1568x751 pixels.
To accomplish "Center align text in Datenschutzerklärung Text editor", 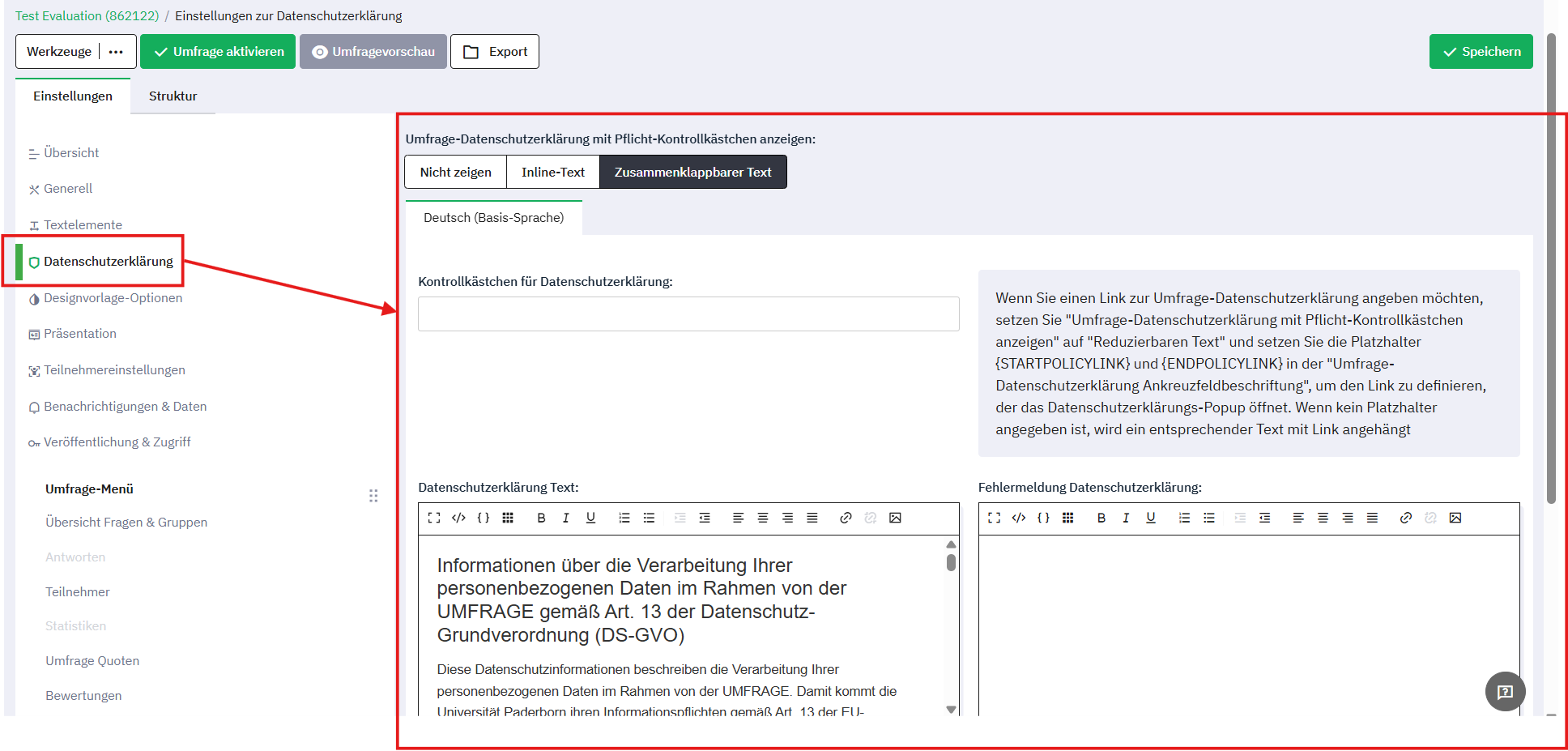I will (x=762, y=518).
